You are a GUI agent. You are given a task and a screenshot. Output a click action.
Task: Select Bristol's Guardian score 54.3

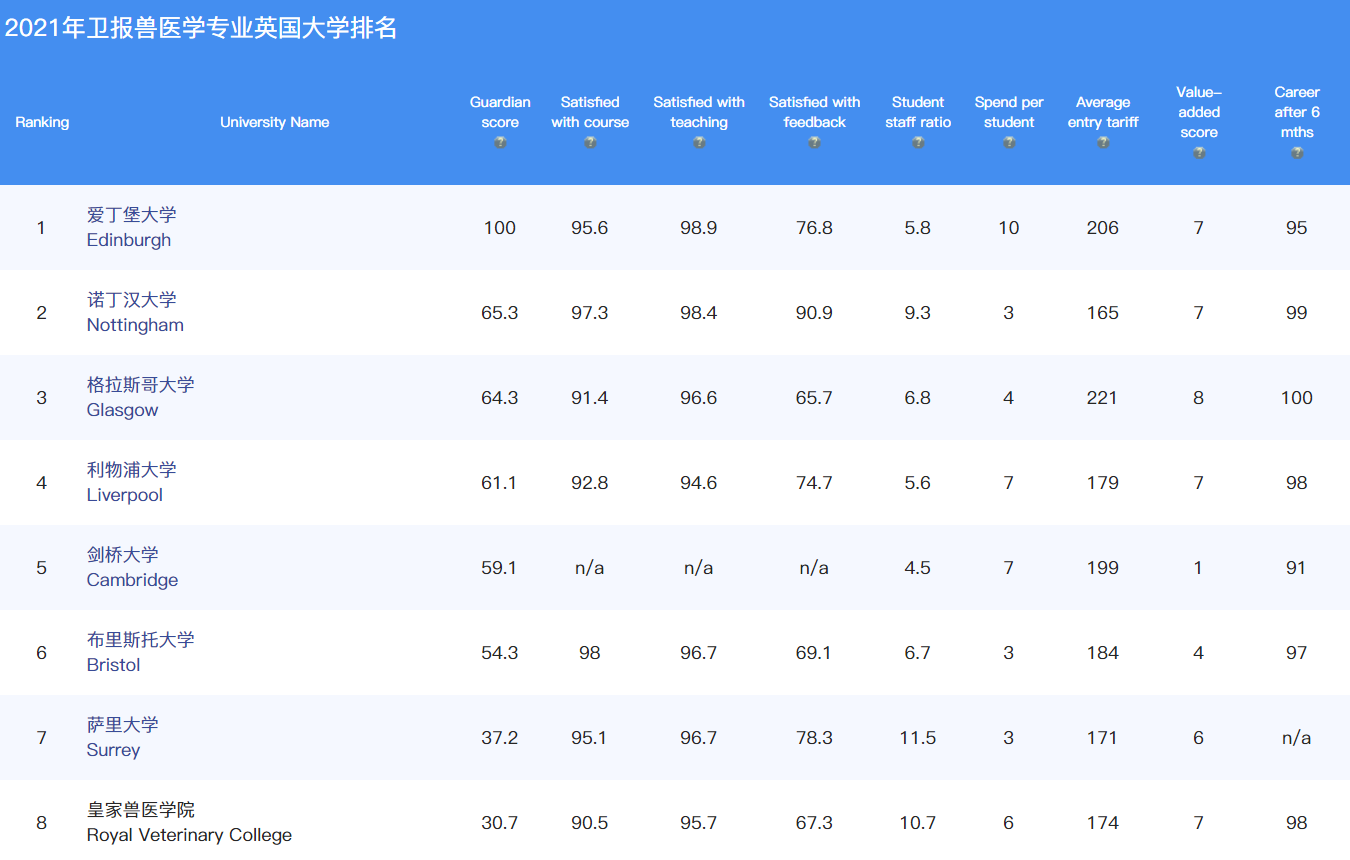pos(500,653)
